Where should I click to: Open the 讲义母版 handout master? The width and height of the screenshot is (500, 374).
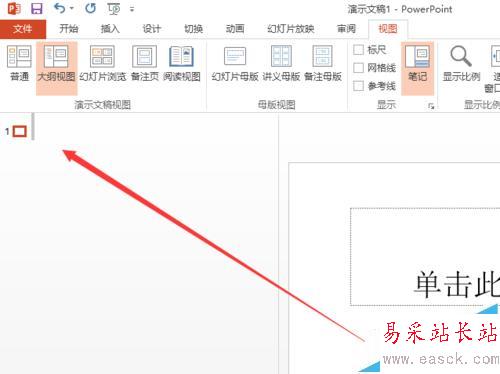pos(281,64)
